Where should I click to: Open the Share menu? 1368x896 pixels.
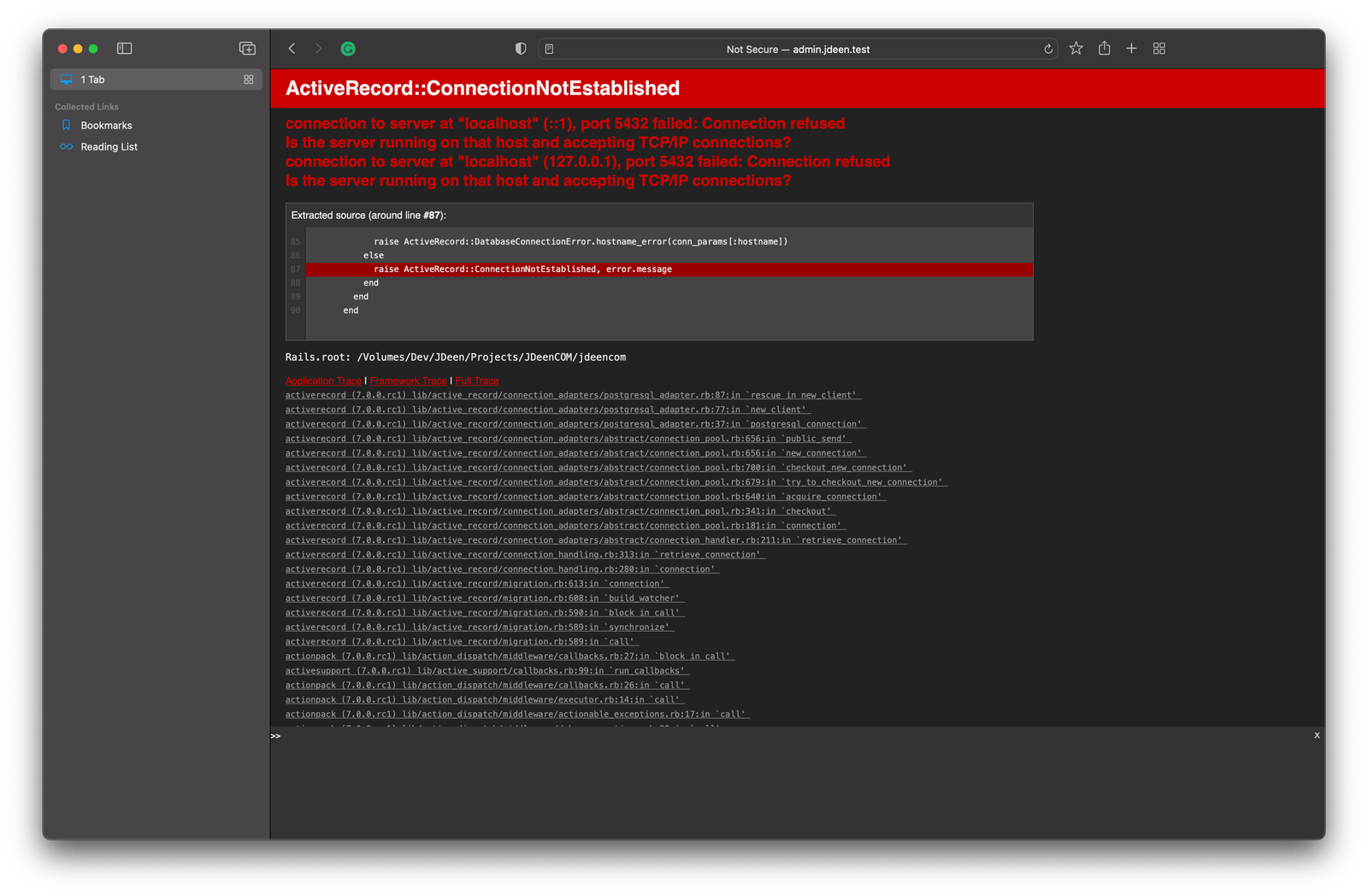(x=1104, y=49)
